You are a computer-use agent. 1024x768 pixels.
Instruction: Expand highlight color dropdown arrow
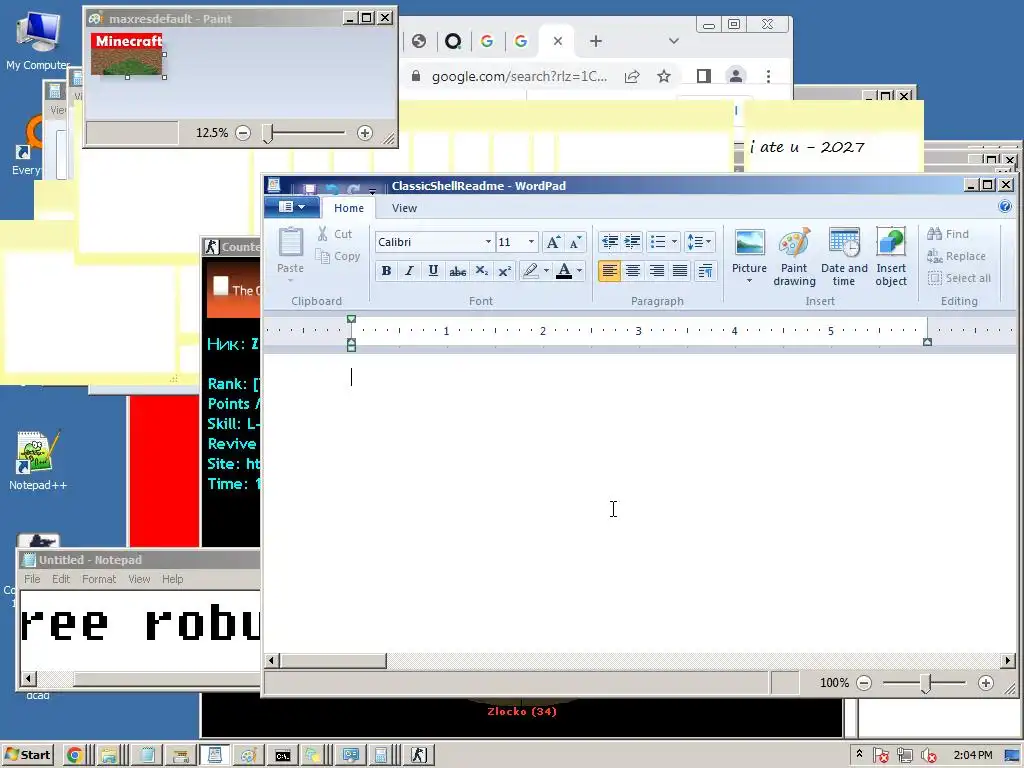pyautogui.click(x=546, y=271)
